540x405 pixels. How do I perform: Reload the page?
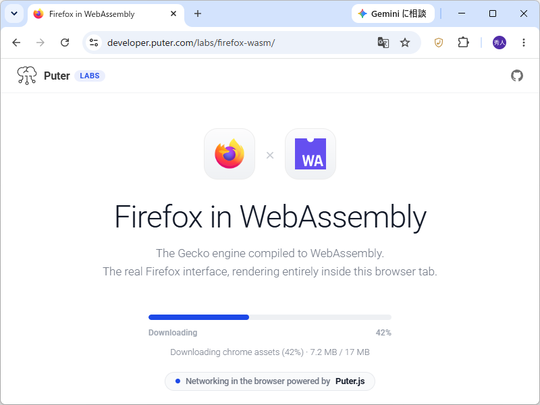(65, 43)
